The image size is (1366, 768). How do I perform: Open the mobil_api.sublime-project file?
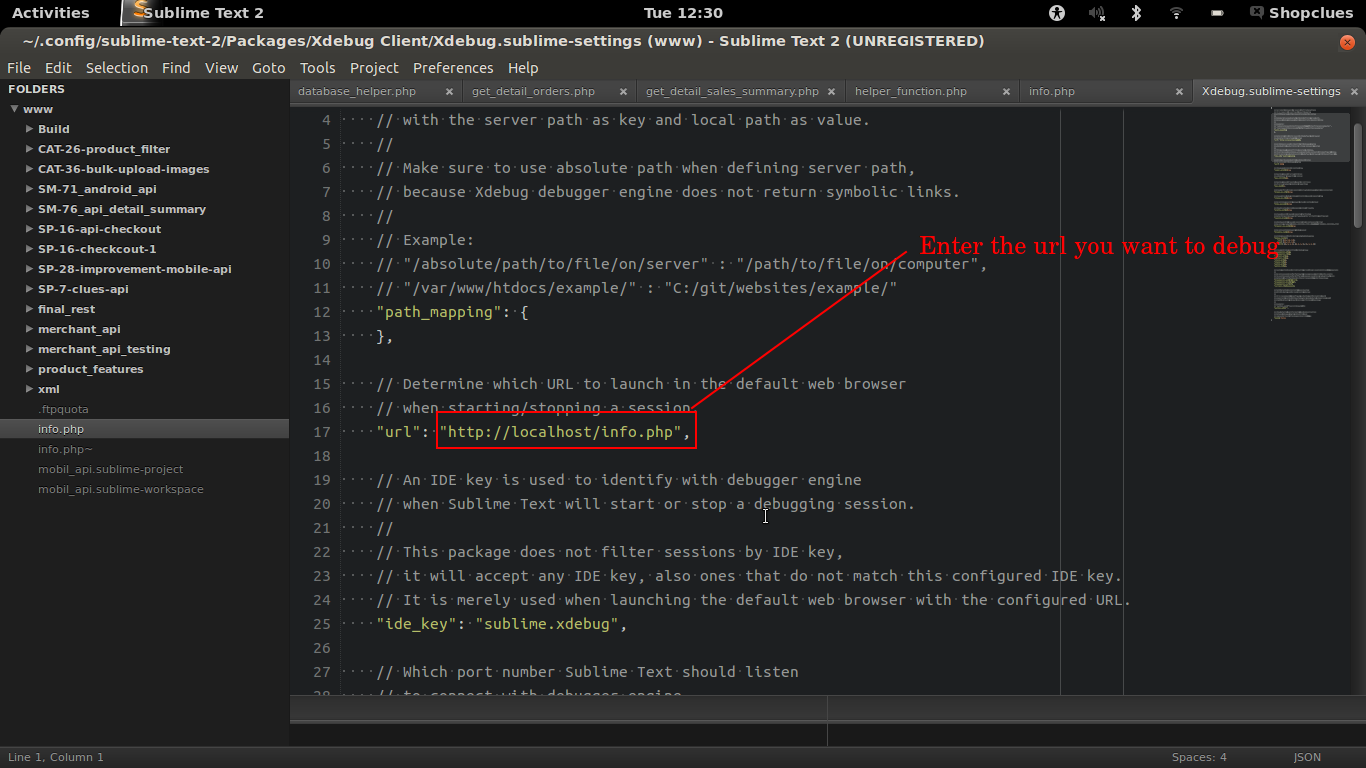click(110, 469)
